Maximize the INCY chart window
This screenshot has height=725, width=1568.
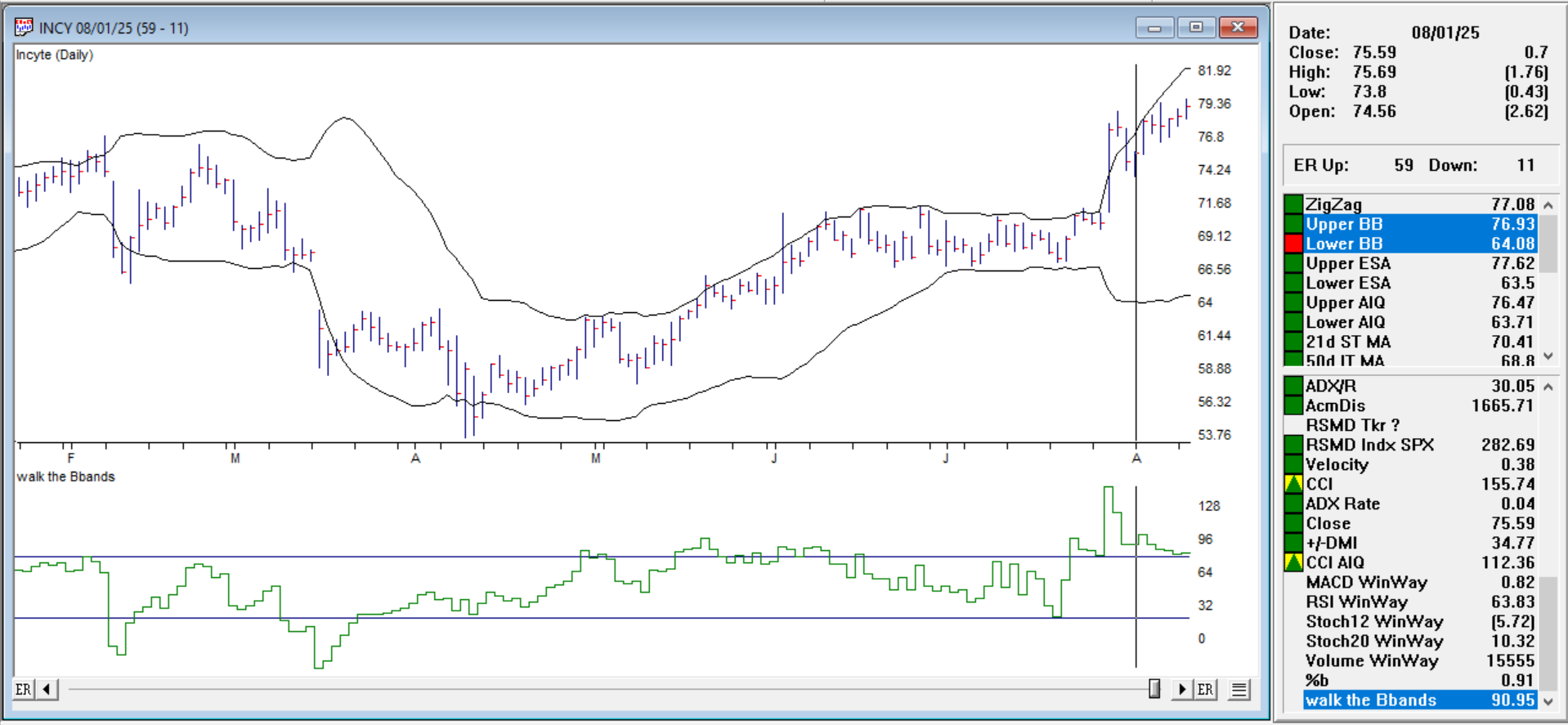click(1196, 28)
